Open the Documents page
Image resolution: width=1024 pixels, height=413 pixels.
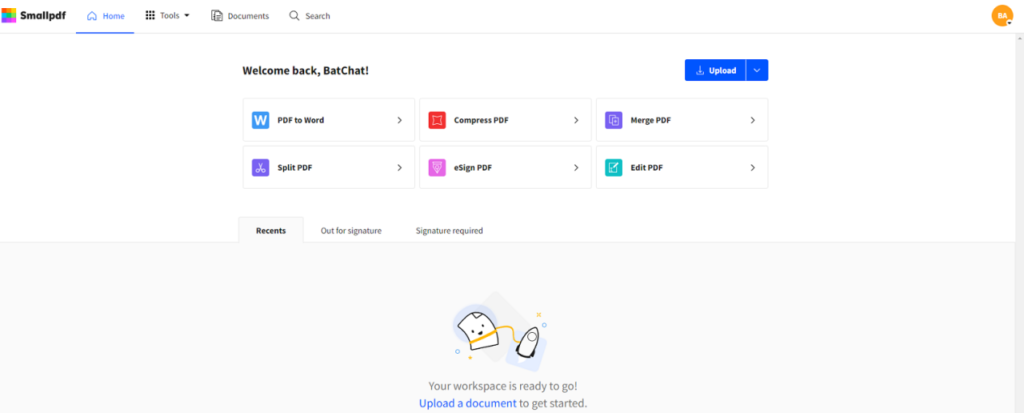coord(240,16)
